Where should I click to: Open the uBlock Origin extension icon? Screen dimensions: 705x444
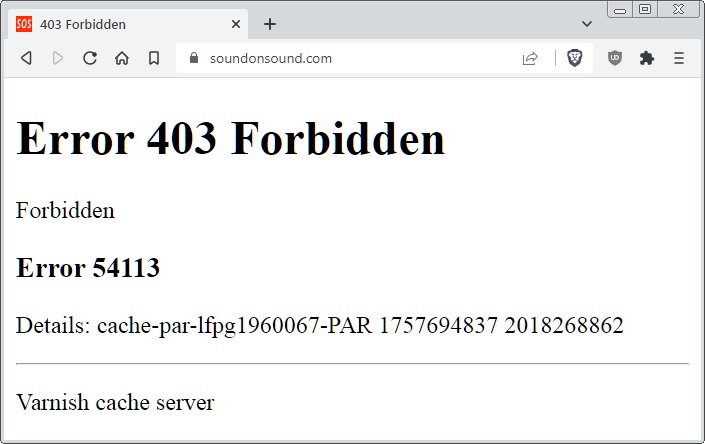coord(615,58)
